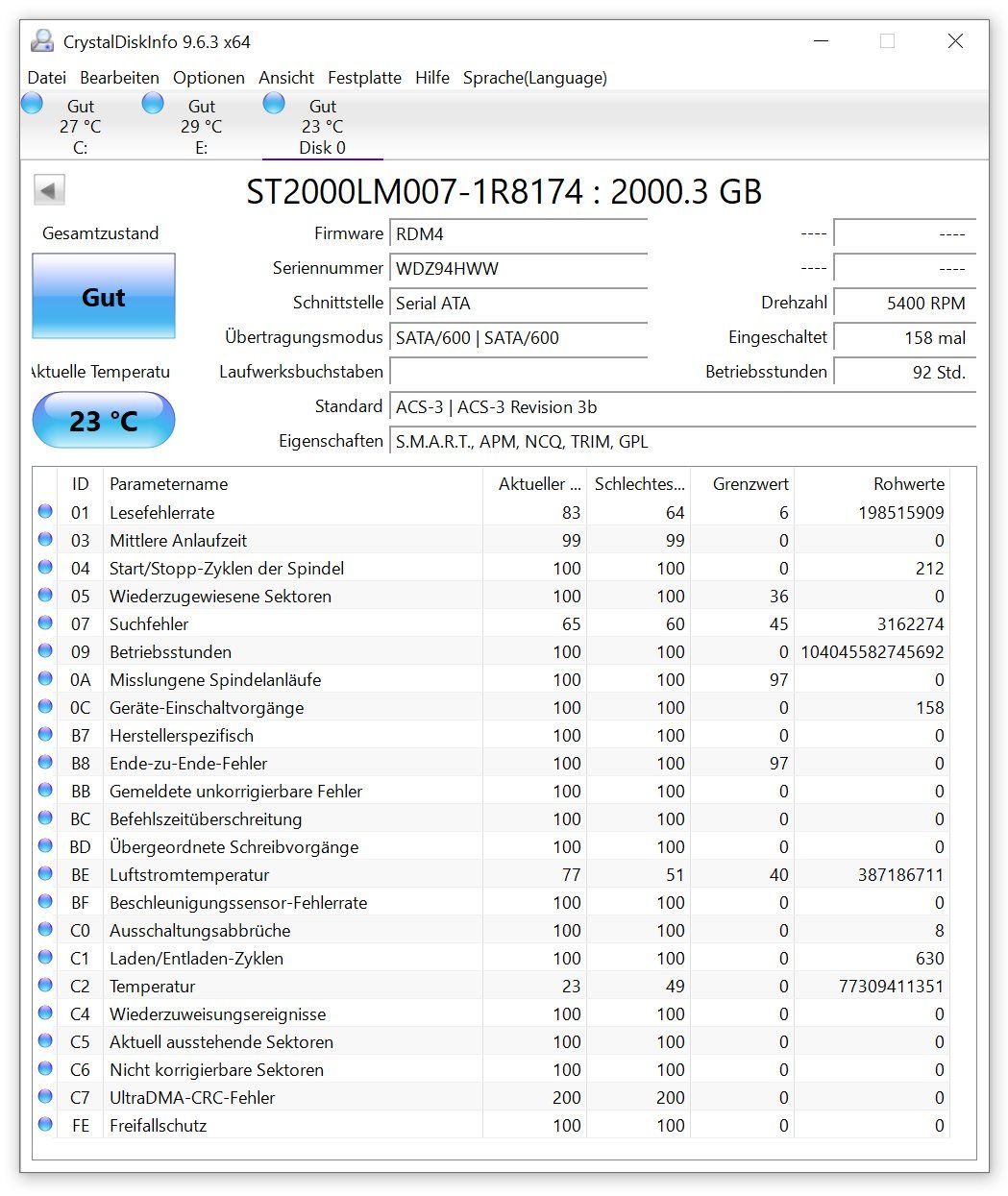
Task: Click the status dot of Luftstromtemperatur row
Action: tap(45, 874)
